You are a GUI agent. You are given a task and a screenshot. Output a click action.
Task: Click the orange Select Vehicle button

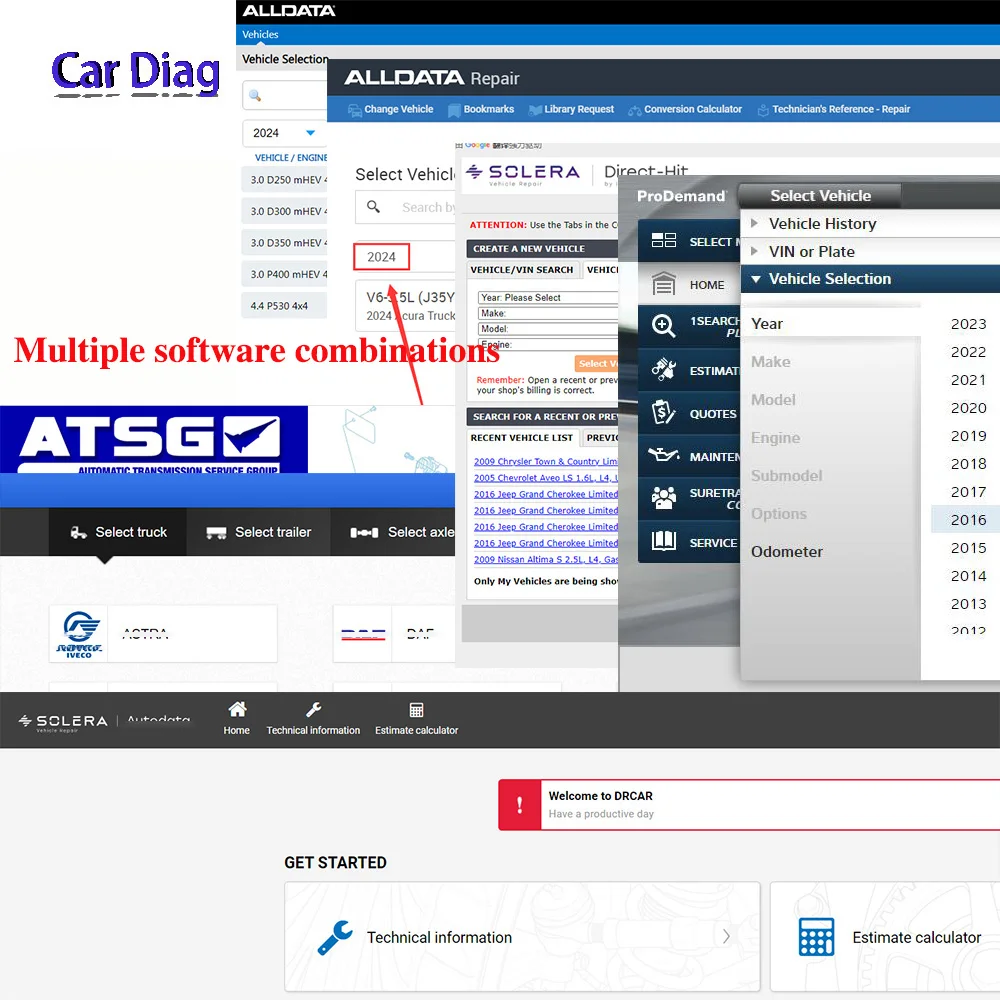596,364
